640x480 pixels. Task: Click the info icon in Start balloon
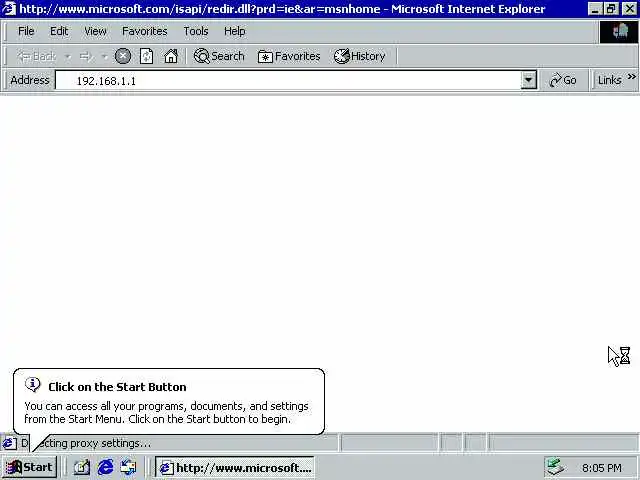[33, 384]
